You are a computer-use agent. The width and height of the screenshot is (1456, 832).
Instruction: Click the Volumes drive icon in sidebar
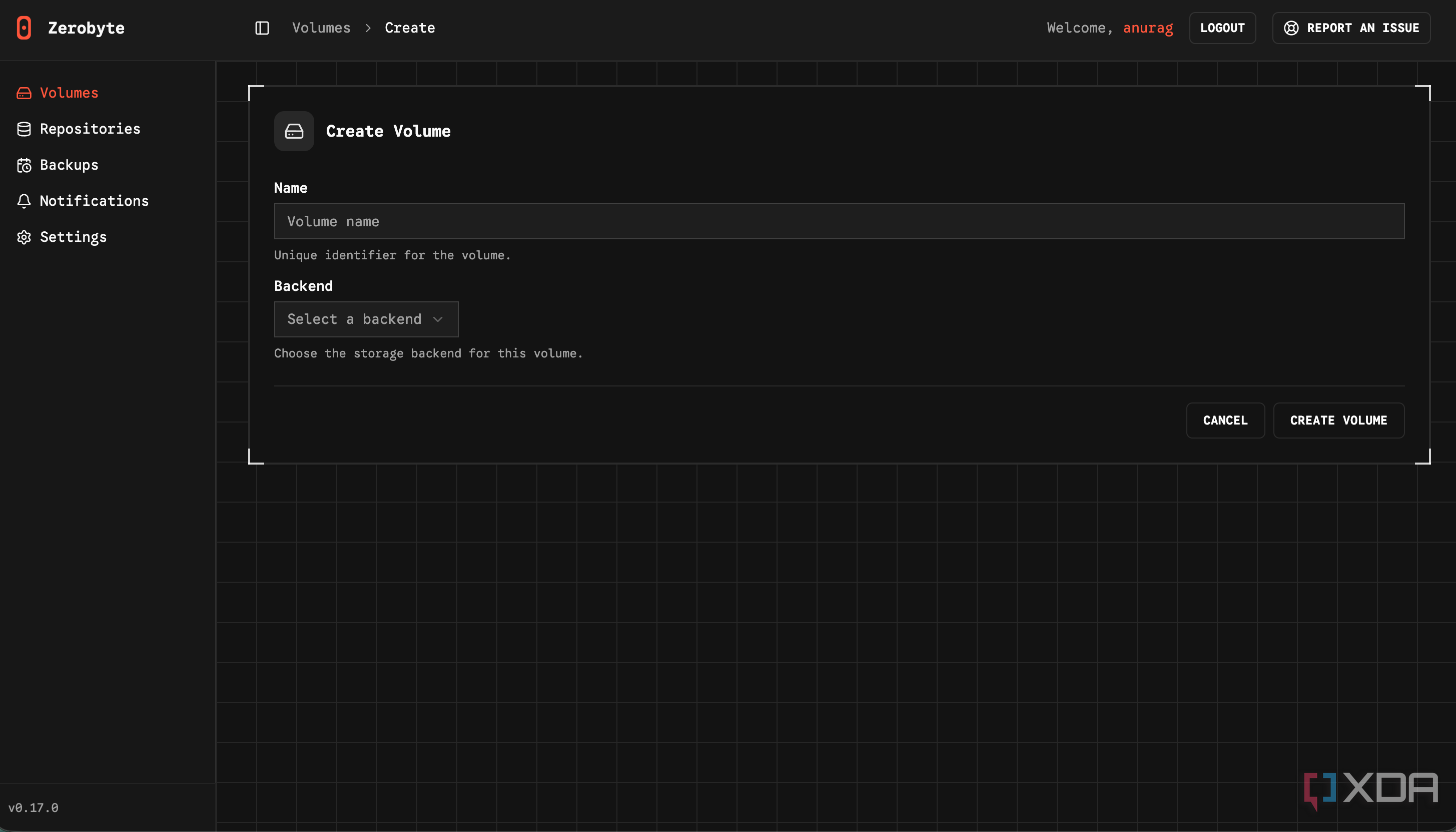point(24,93)
